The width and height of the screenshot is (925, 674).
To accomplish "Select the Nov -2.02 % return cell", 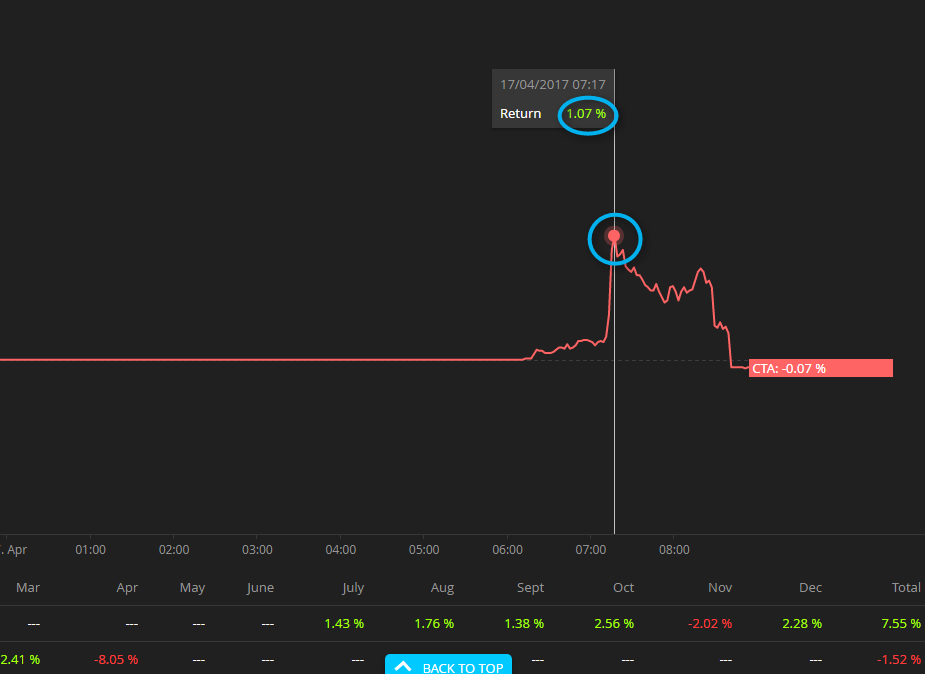I will (711, 623).
